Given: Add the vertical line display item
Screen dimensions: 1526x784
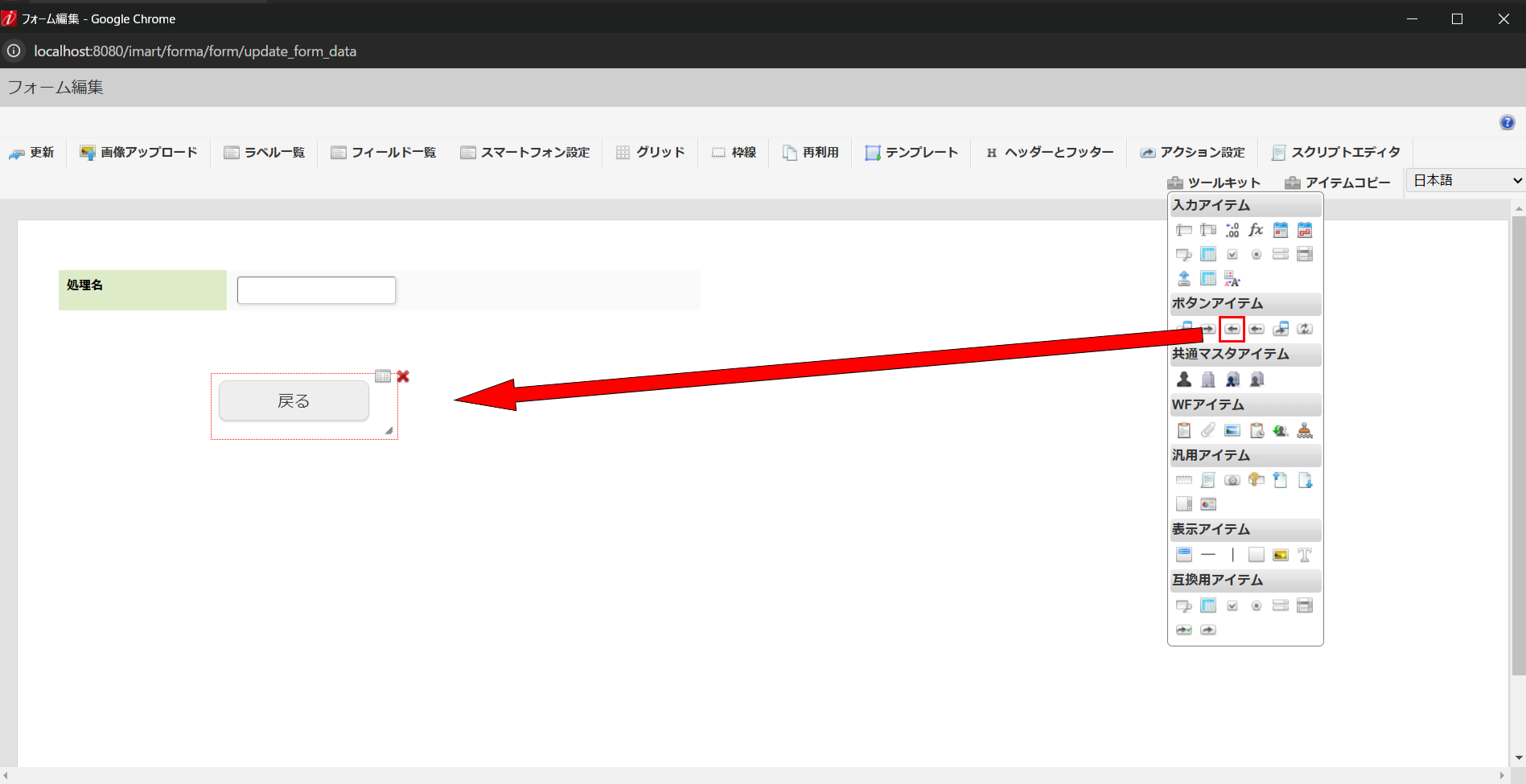Looking at the screenshot, I should [x=1232, y=555].
